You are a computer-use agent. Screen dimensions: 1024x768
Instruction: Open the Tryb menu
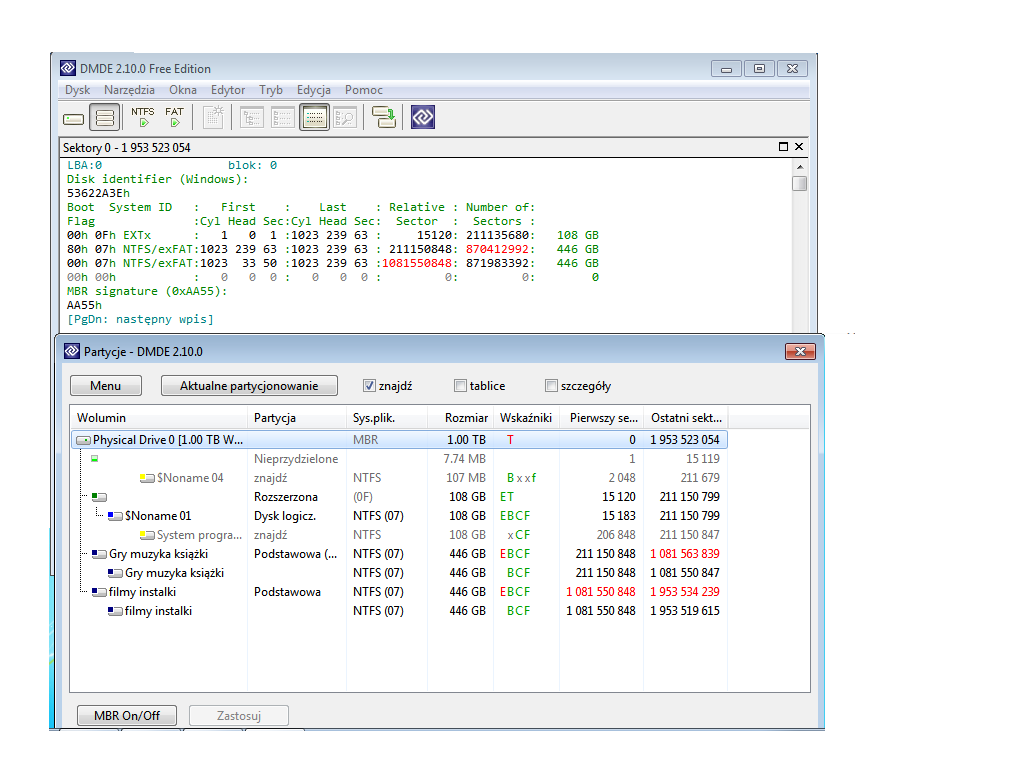(271, 90)
